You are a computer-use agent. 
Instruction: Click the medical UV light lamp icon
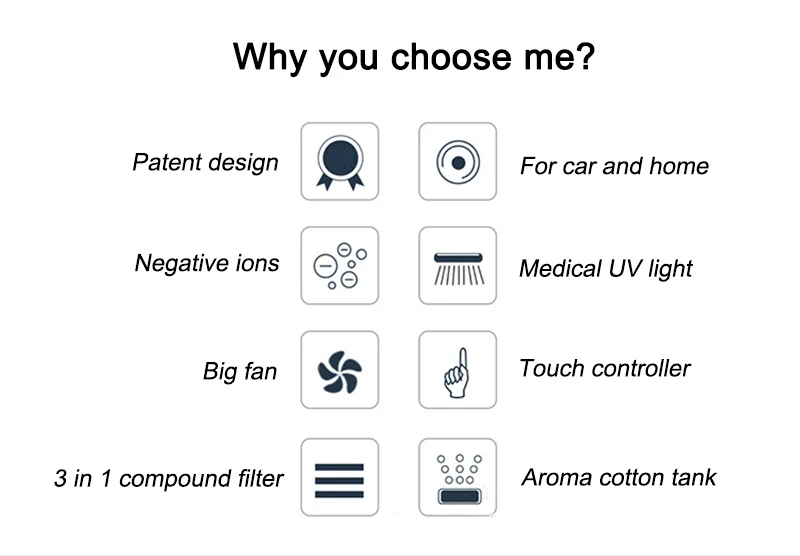pyautogui.click(x=458, y=266)
